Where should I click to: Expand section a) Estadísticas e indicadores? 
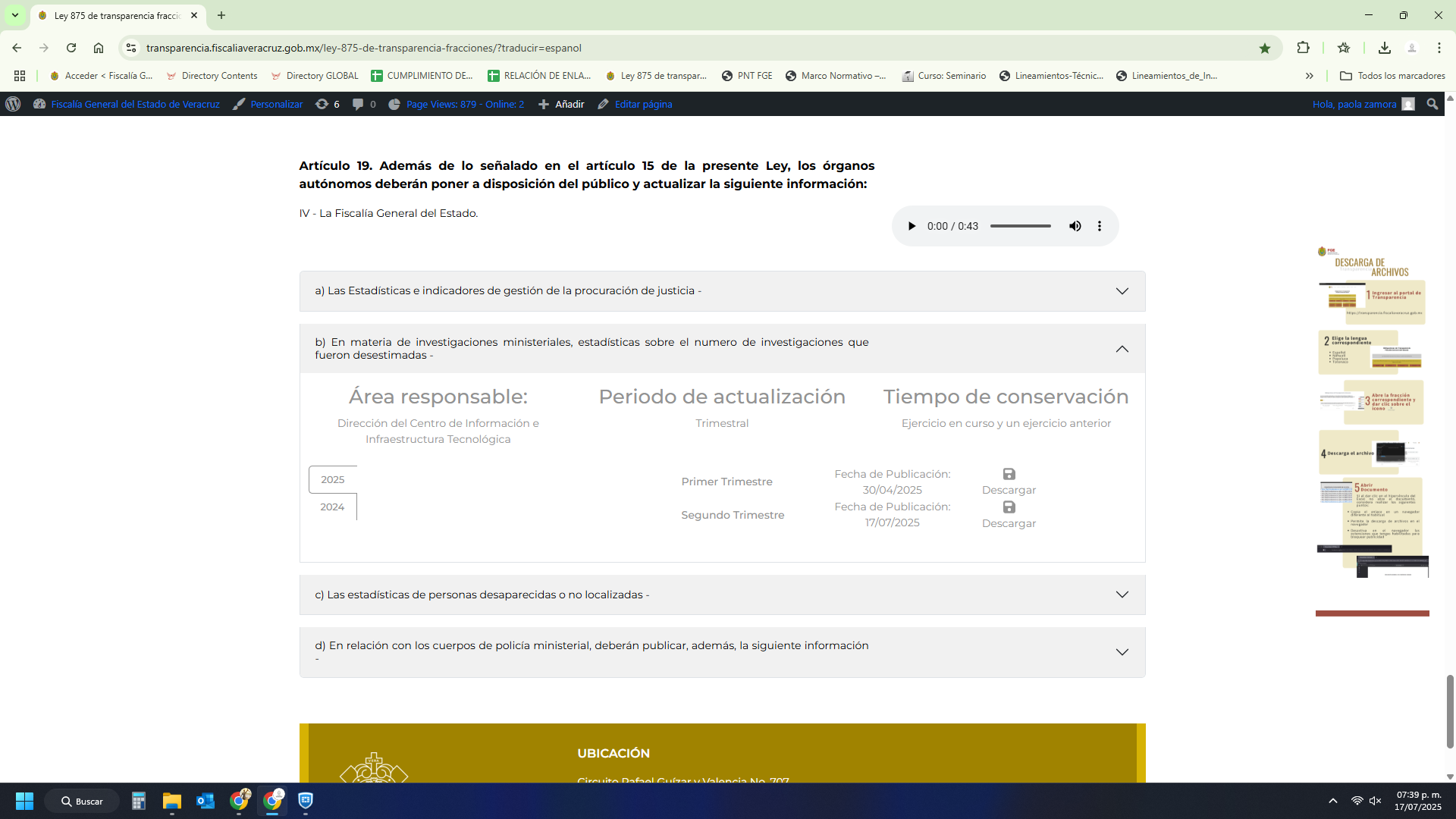(x=1122, y=291)
